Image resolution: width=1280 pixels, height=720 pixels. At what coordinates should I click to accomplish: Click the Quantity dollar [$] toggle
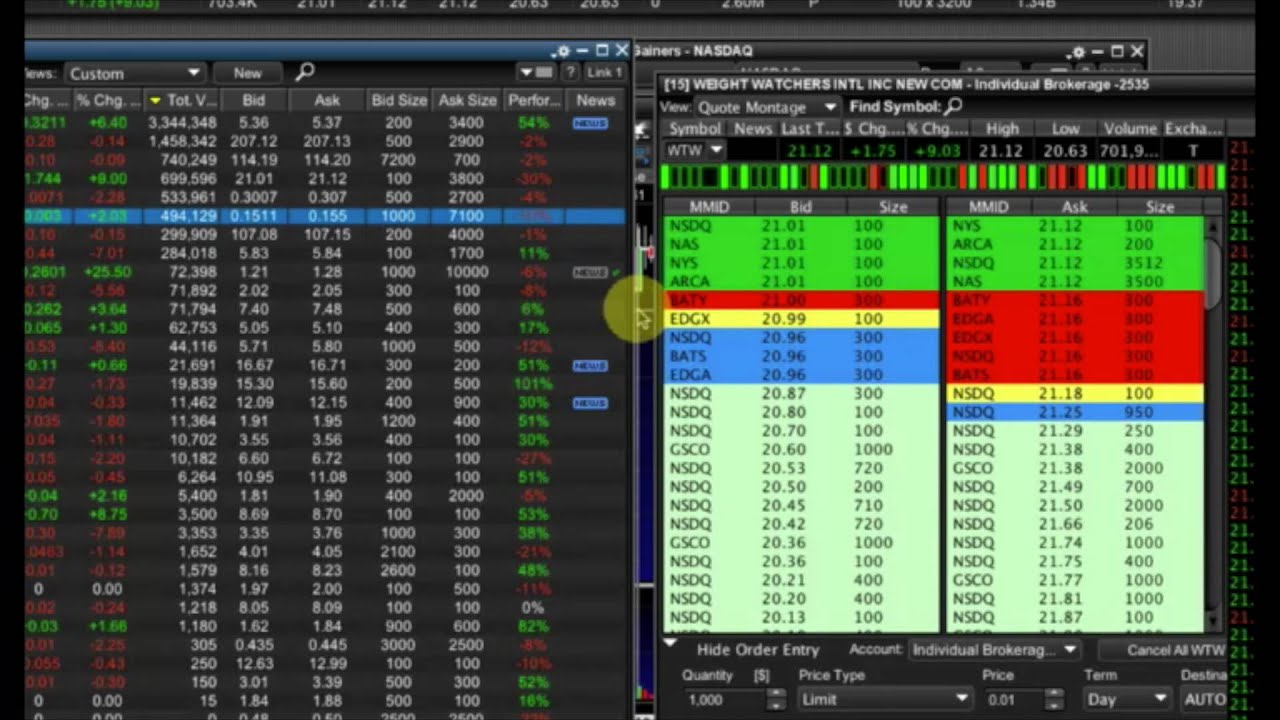coord(760,675)
